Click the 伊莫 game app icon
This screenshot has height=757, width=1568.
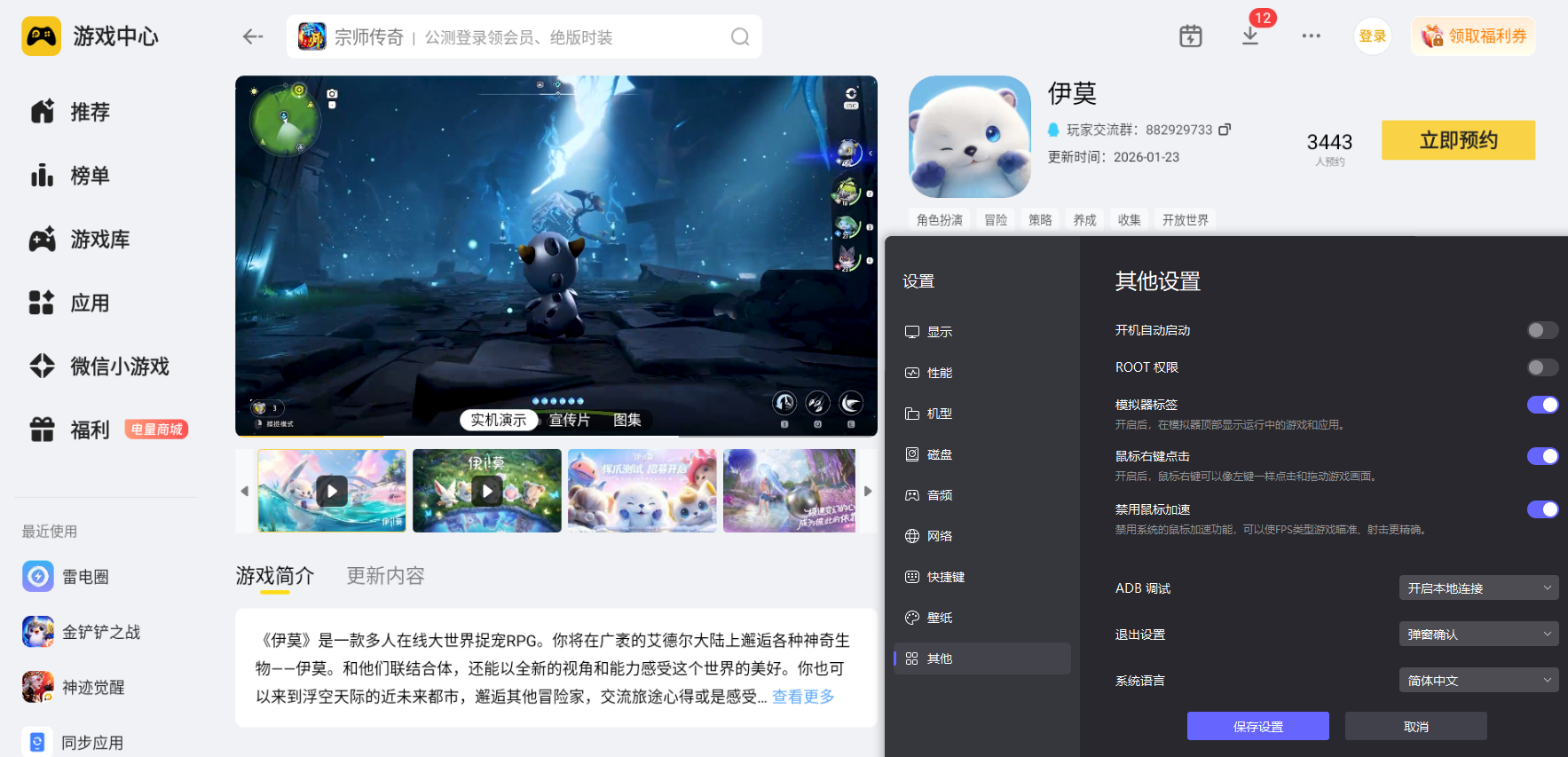(x=970, y=137)
